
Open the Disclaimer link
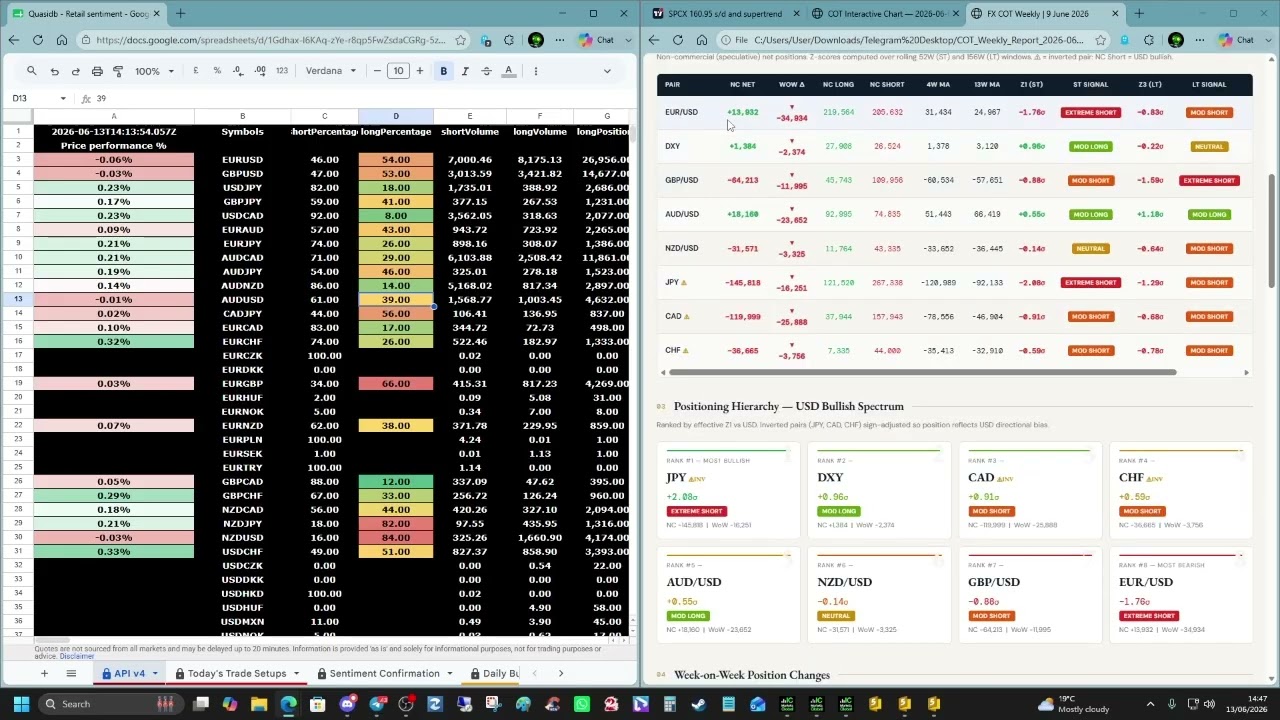pyautogui.click(x=77, y=656)
